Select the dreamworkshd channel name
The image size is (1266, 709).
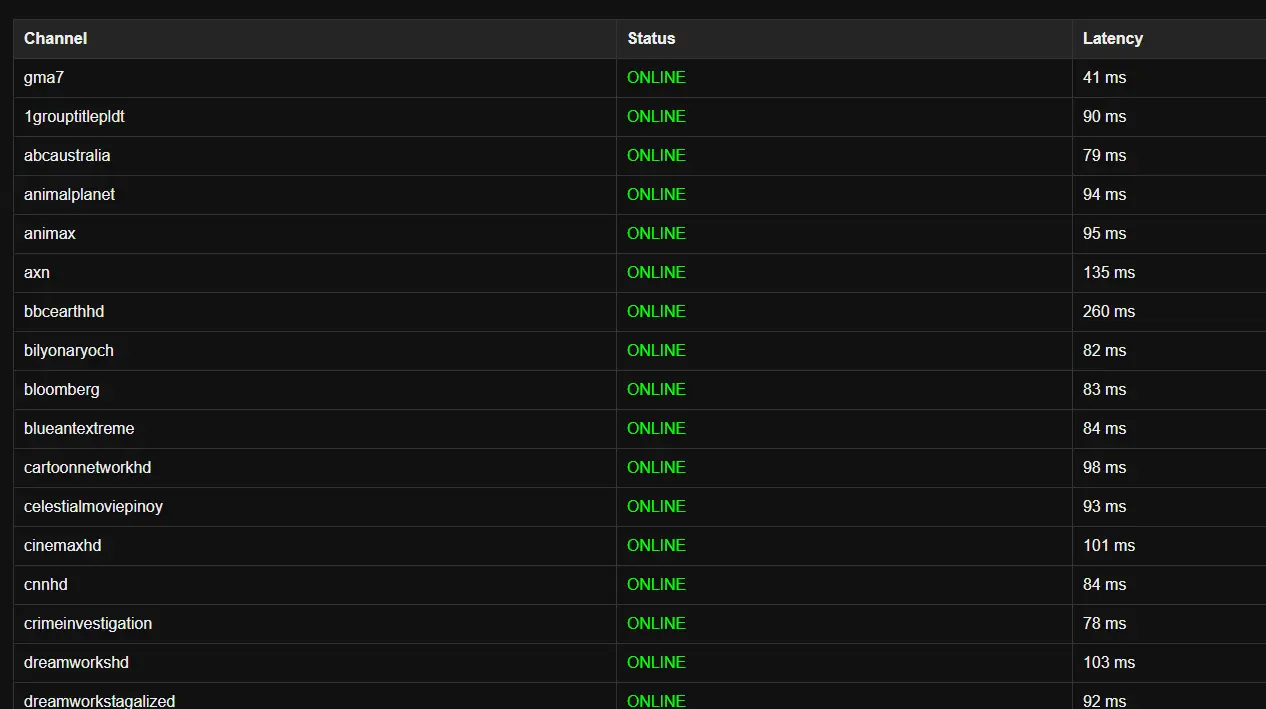pyautogui.click(x=76, y=662)
